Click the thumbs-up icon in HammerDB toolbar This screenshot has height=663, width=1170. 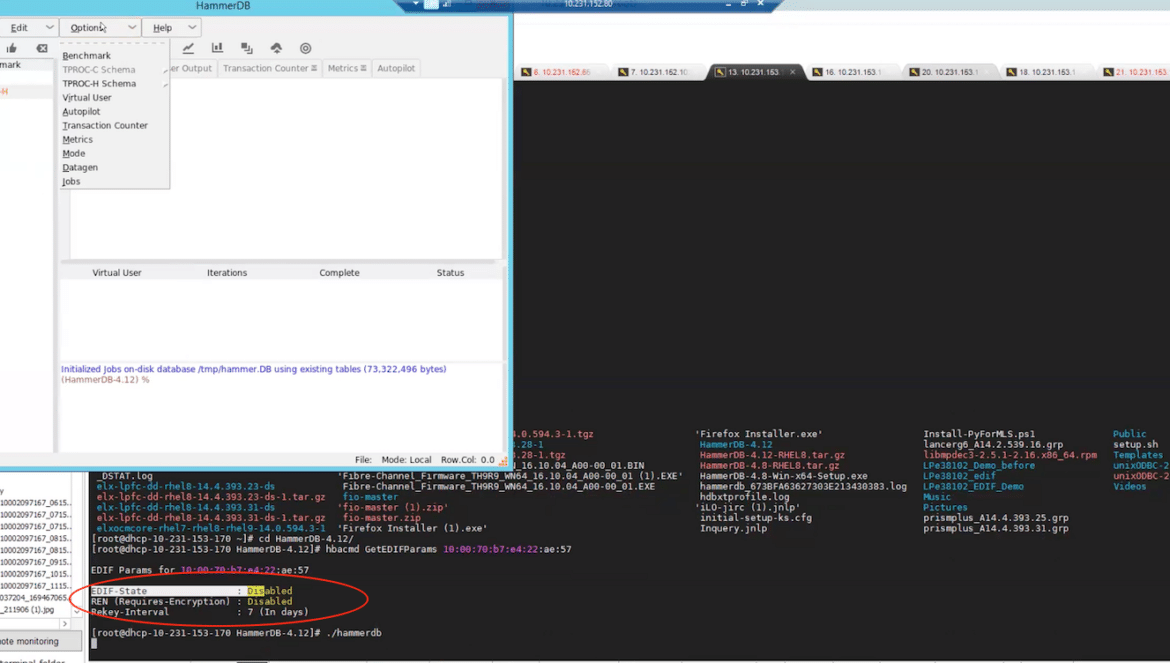click(12, 48)
